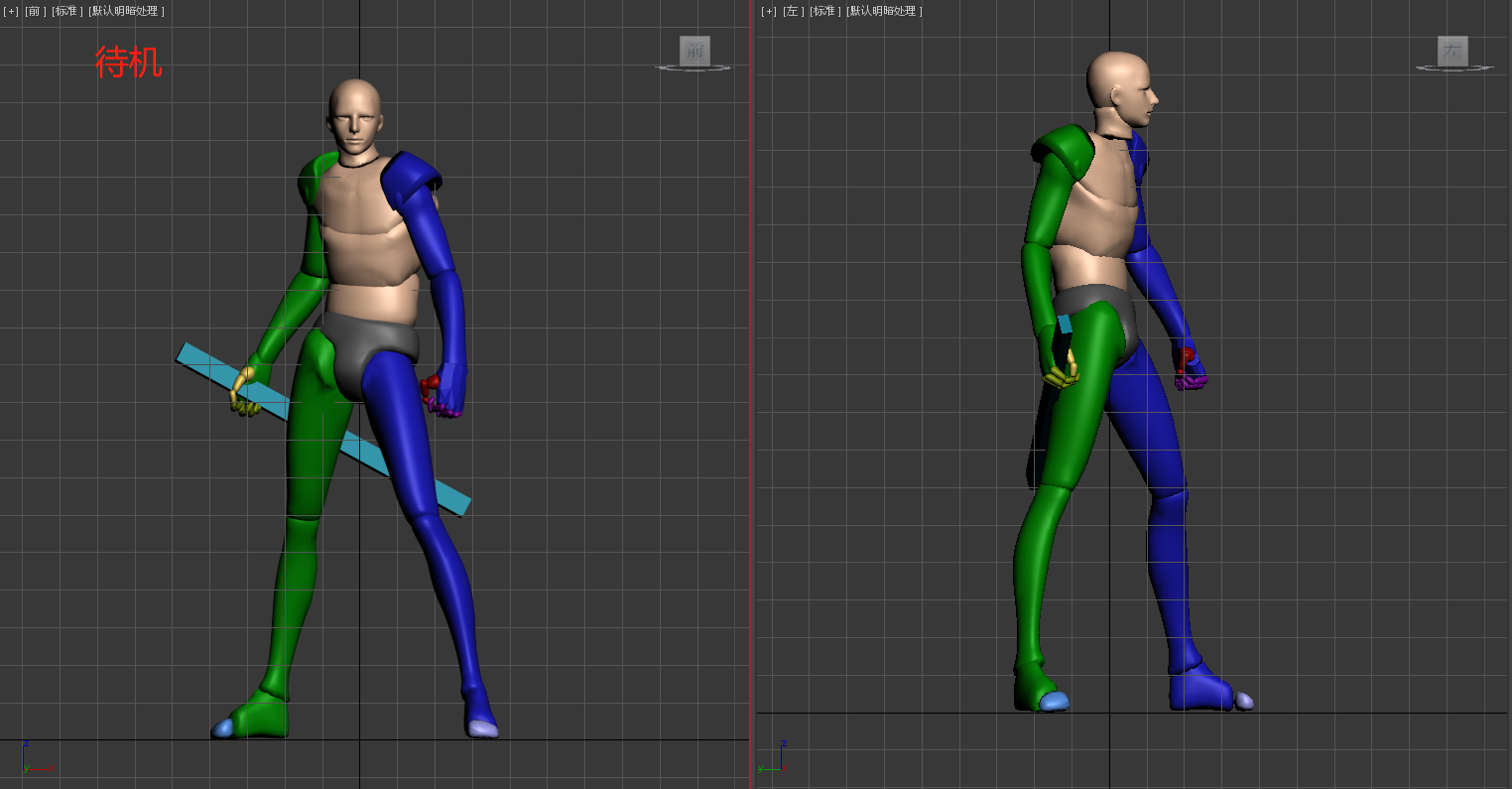Open [标准] menu in the 左 viewport

pos(825,11)
